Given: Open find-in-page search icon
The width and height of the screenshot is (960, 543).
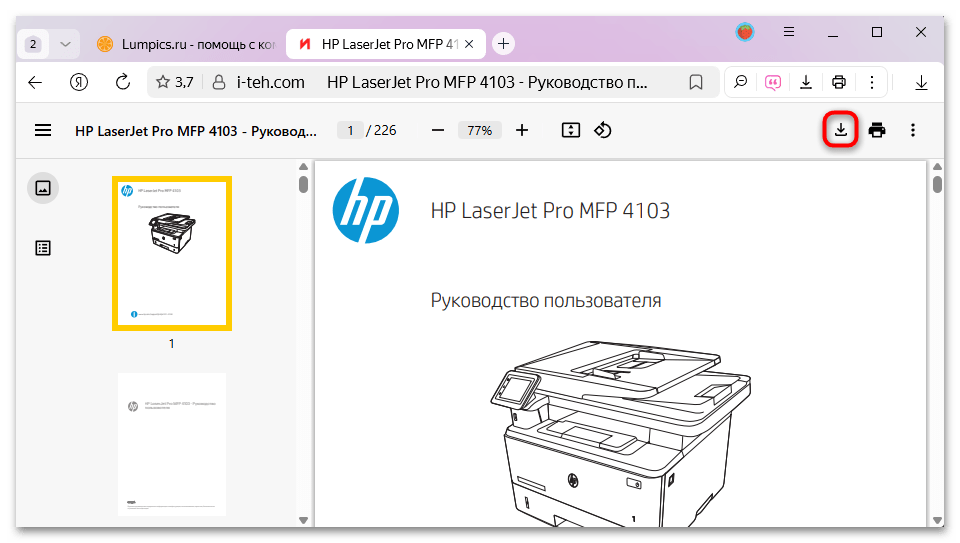Looking at the screenshot, I should (x=741, y=82).
